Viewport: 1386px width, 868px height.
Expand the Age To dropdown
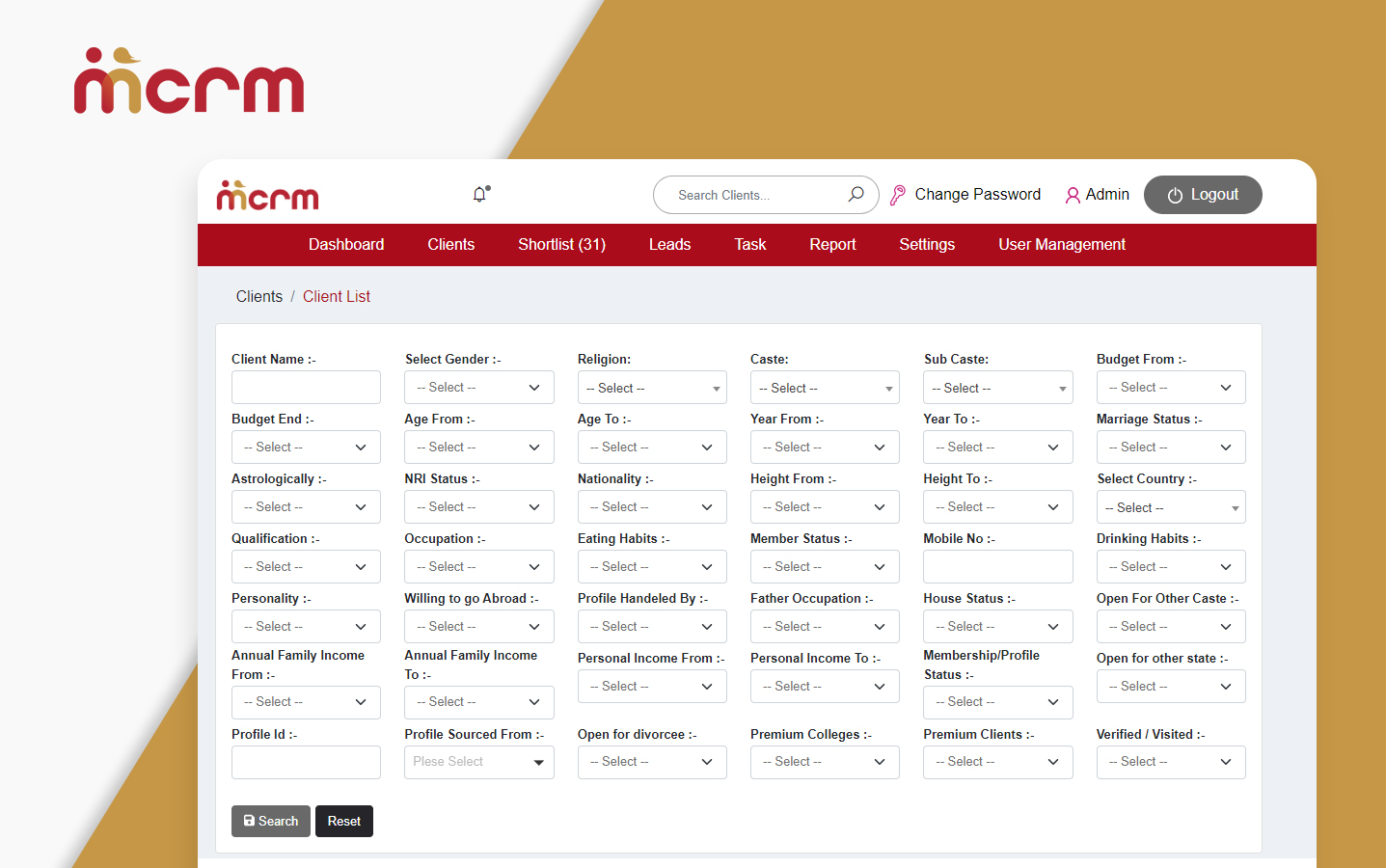click(x=652, y=448)
